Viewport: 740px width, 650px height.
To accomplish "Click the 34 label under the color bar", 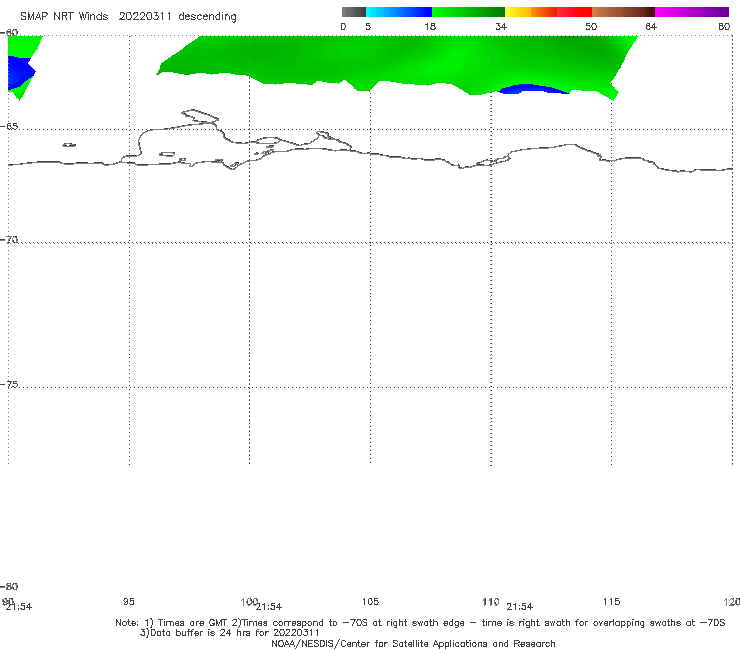I will click(x=501, y=26).
